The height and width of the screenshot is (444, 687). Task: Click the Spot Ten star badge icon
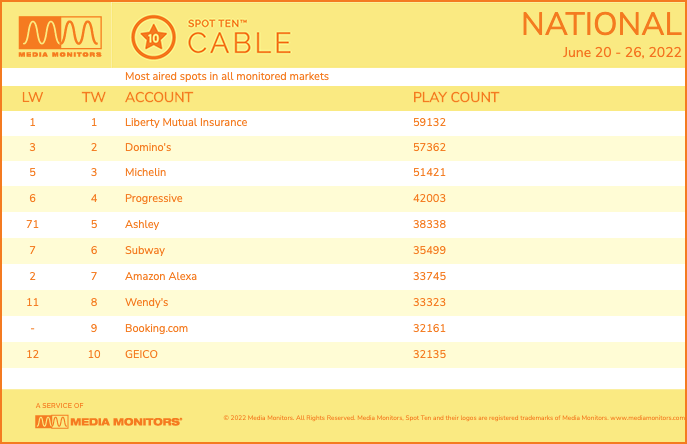coord(153,38)
